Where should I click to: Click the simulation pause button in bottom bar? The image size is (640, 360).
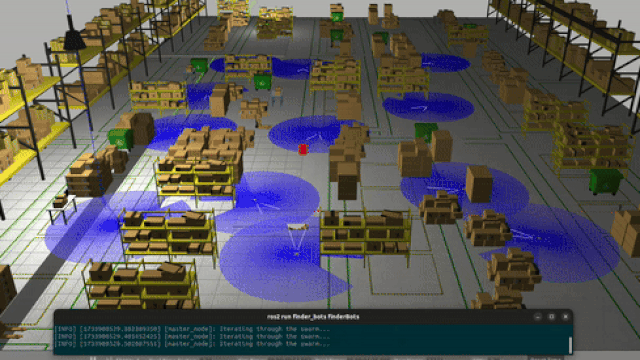coord(93,358)
